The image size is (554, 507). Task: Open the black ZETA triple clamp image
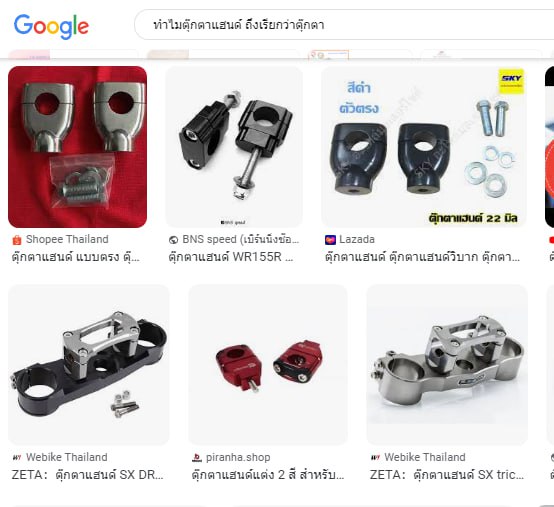[89, 365]
